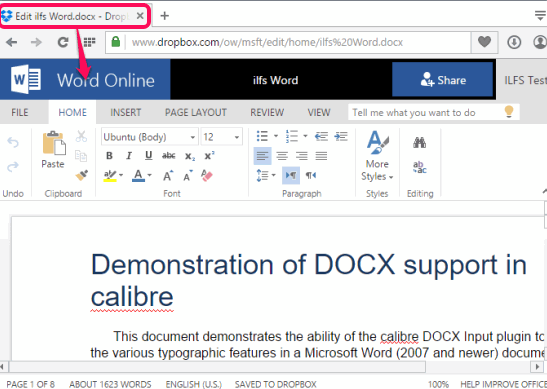The width and height of the screenshot is (547, 389).
Task: Open the text highlight color picker arrow
Action: coord(121,175)
